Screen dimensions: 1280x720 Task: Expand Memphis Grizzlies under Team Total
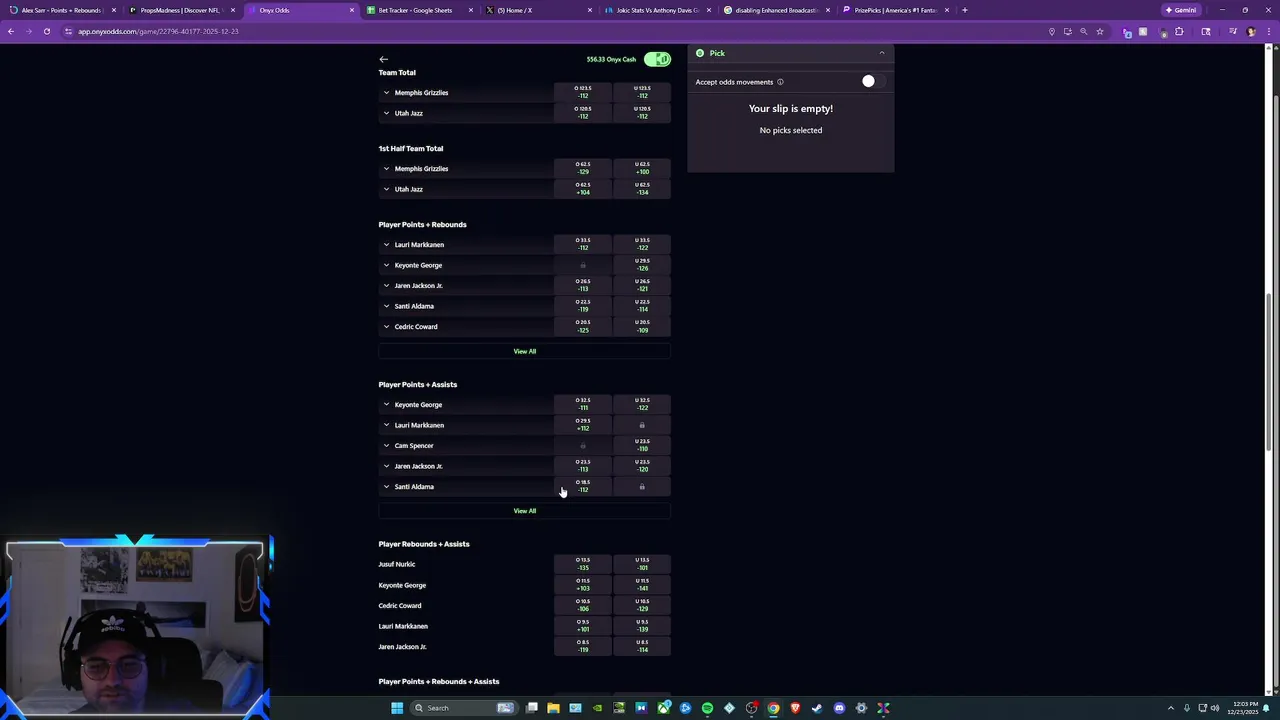pos(386,93)
